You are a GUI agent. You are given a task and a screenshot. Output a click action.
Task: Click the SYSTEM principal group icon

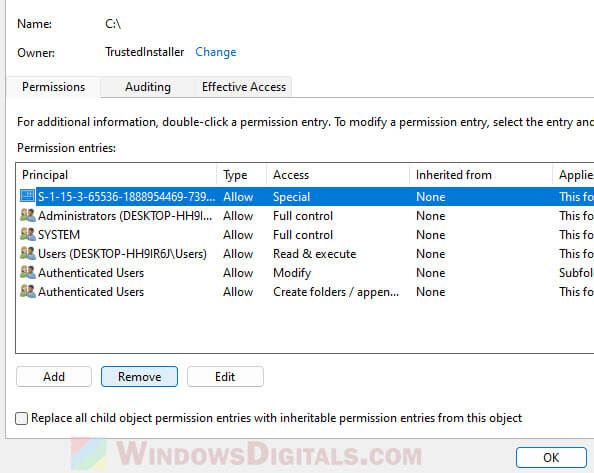[28, 234]
